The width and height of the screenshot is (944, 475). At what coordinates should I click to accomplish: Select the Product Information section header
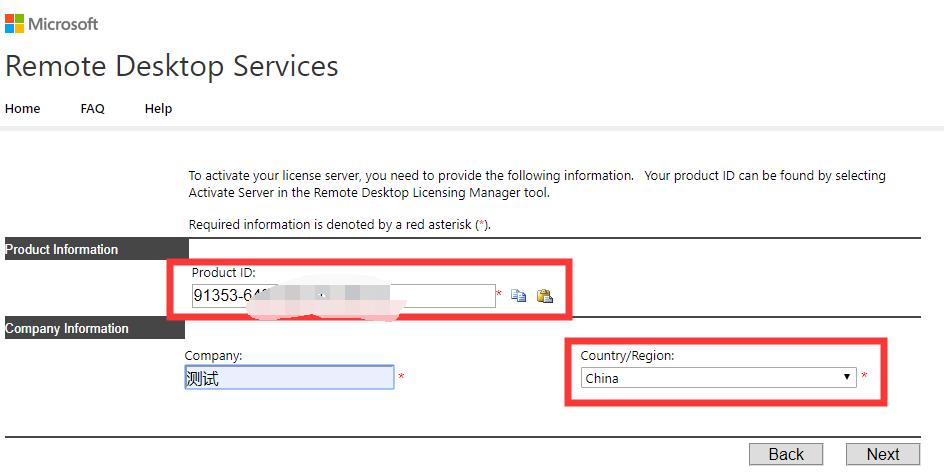[x=62, y=250]
